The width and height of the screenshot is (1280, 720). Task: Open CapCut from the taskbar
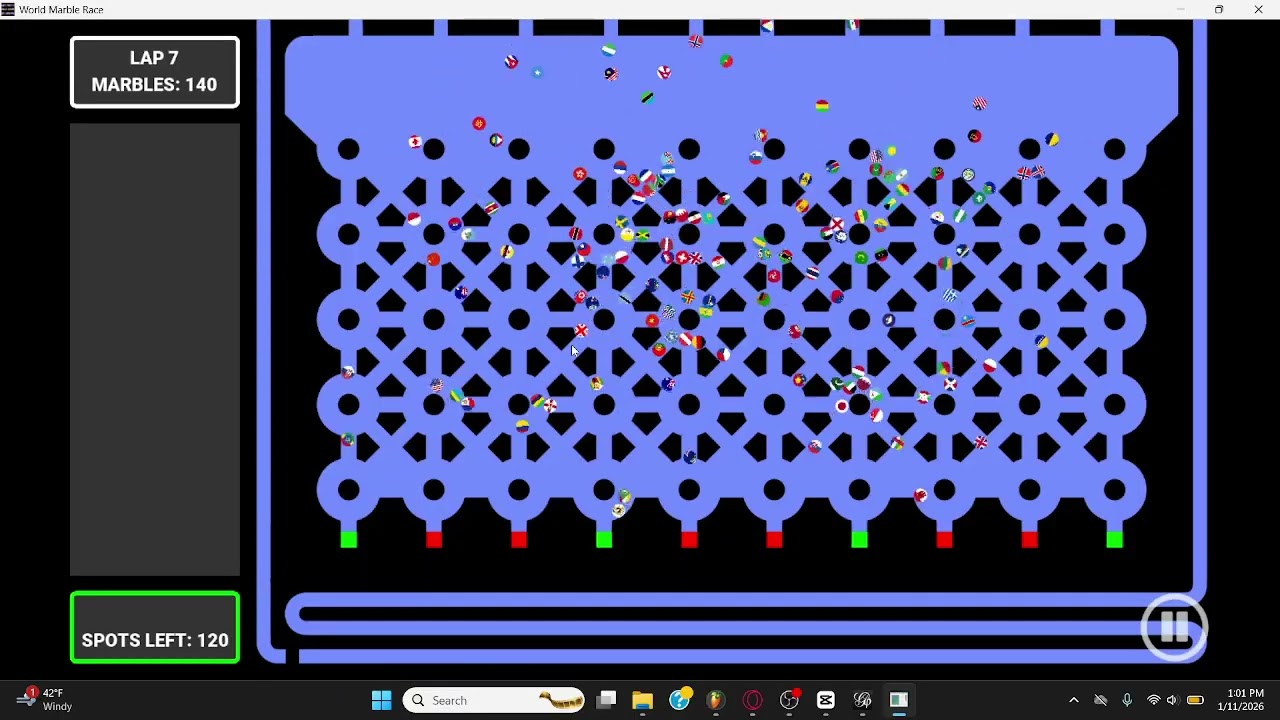pyautogui.click(x=826, y=700)
